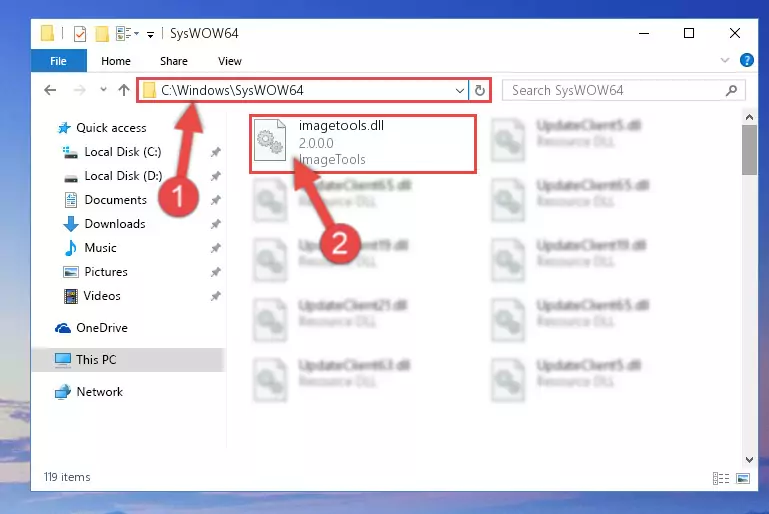Expand the address bar history dropdown
Image resolution: width=769 pixels, height=514 pixels.
460,90
